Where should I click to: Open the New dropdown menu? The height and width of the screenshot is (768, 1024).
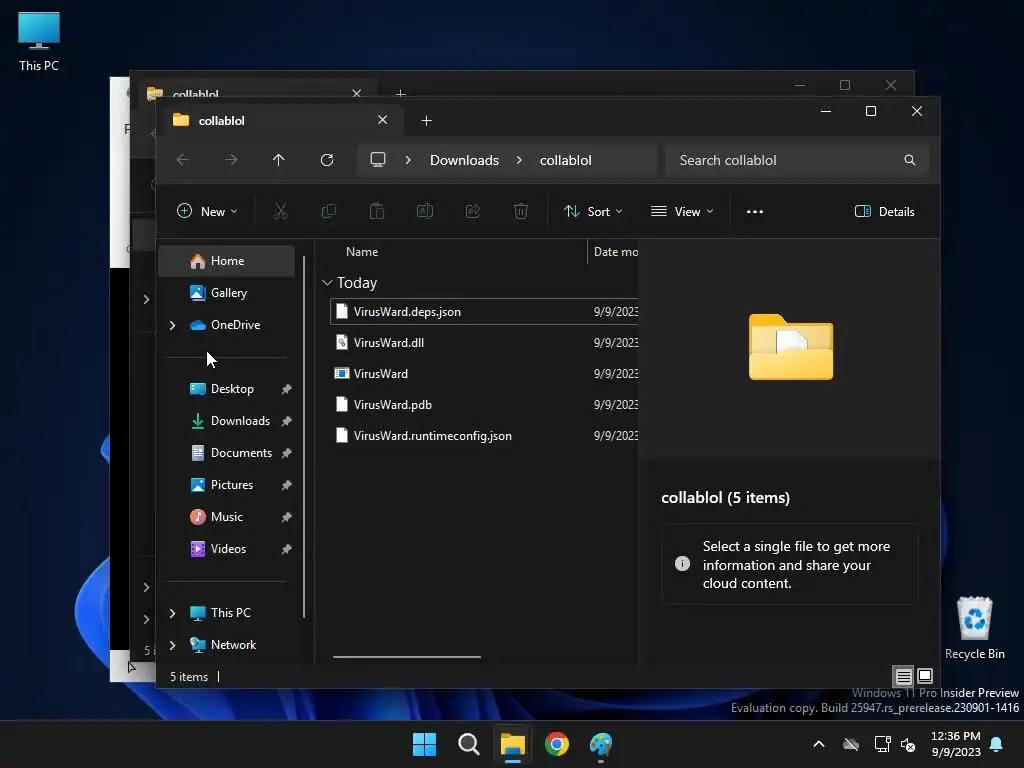(x=207, y=211)
